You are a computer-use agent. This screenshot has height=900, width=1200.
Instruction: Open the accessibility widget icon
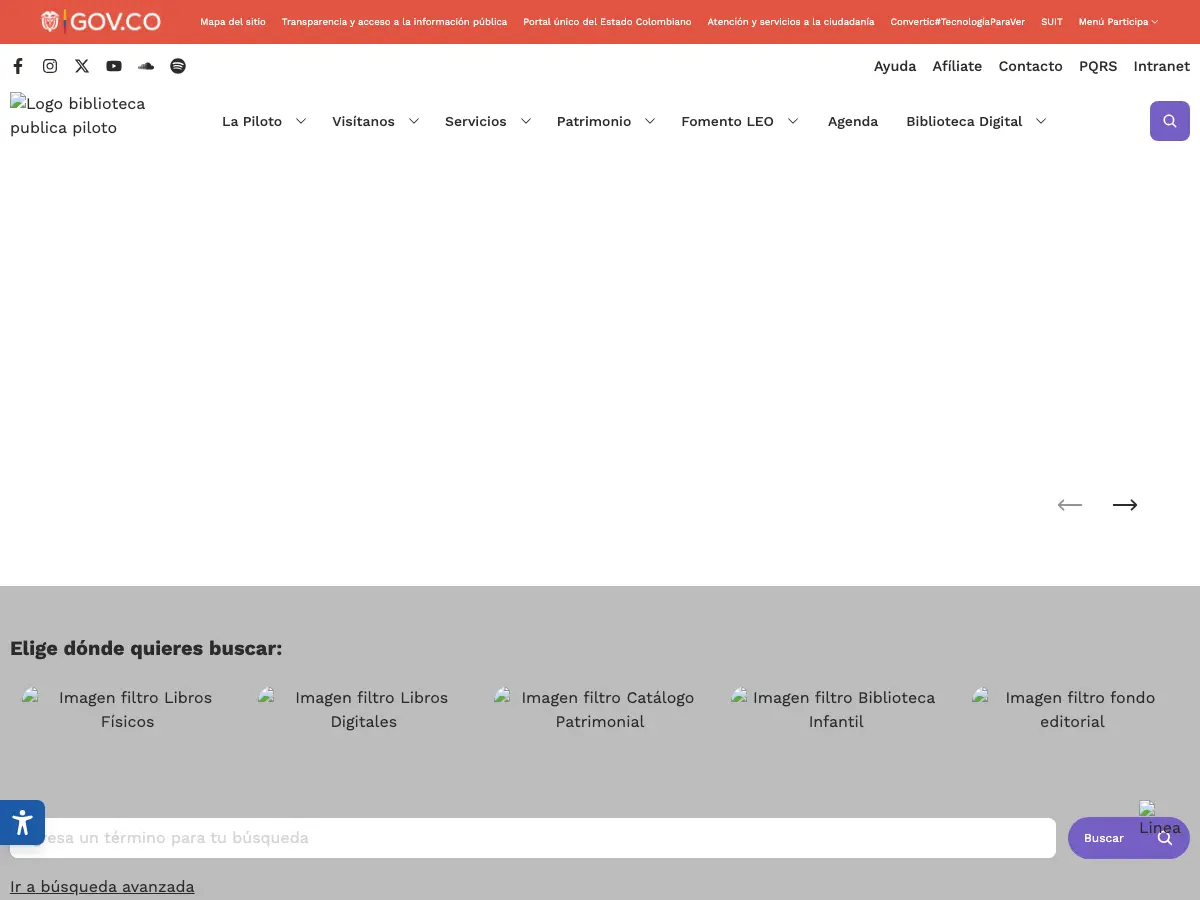coord(22,823)
